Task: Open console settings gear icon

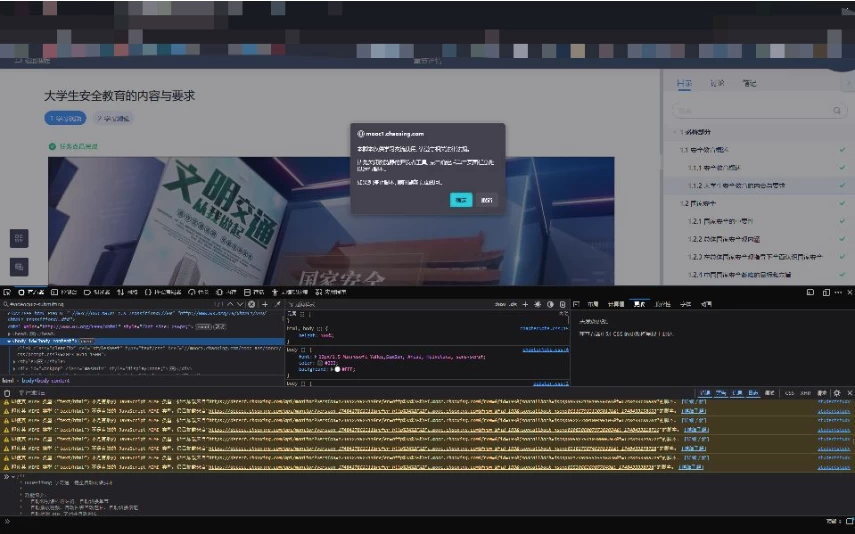Action: [837, 393]
